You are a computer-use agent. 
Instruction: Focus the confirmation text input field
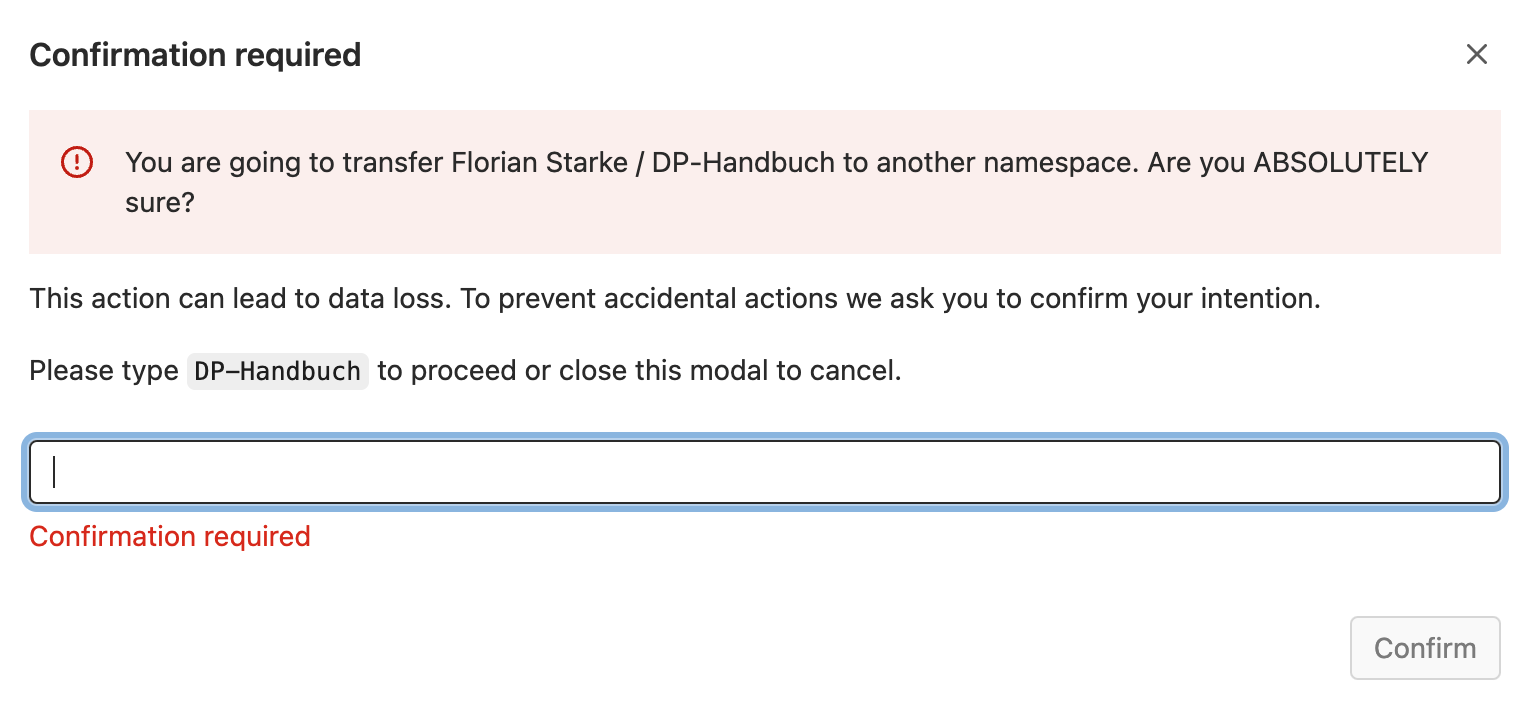coord(764,472)
